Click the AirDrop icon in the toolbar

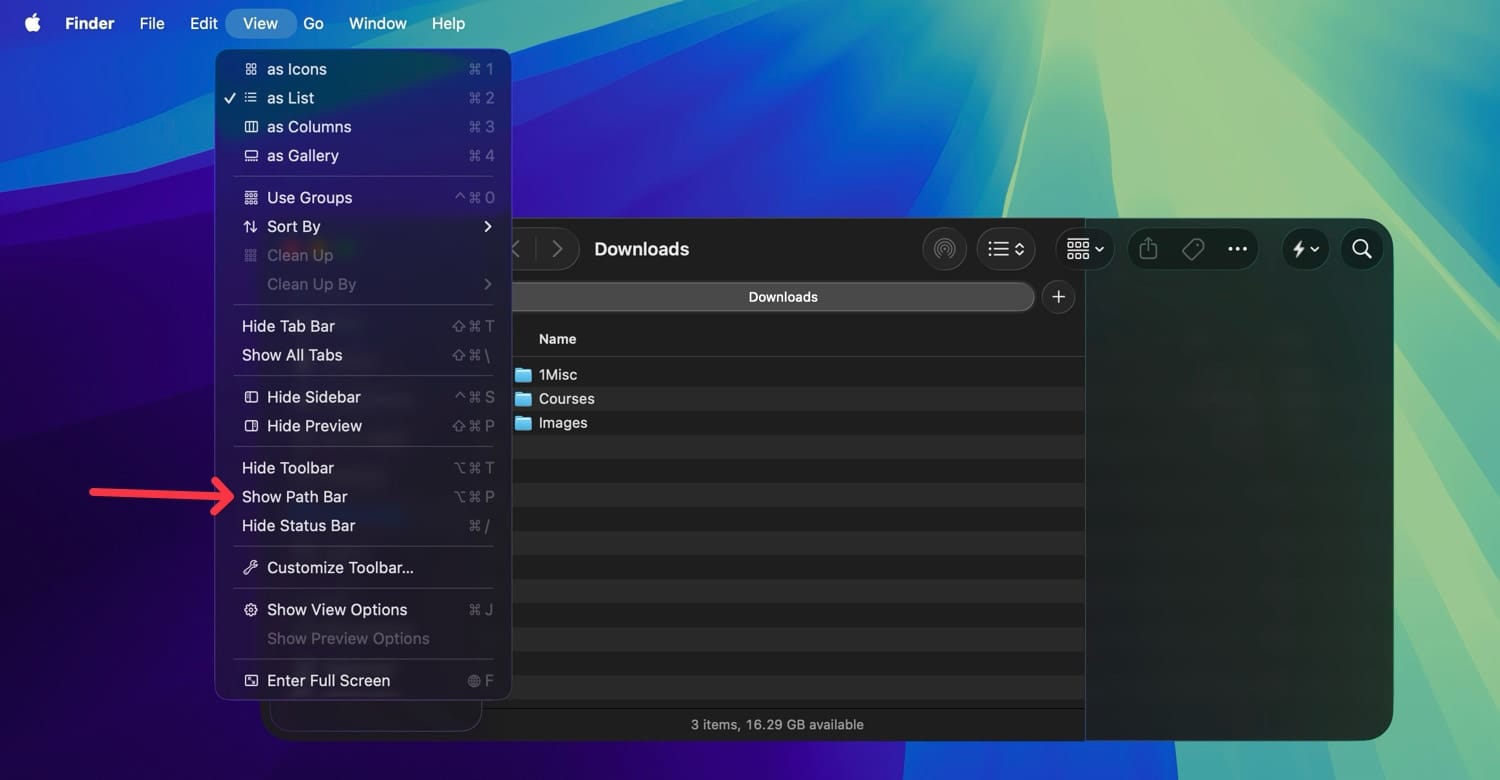click(x=944, y=248)
